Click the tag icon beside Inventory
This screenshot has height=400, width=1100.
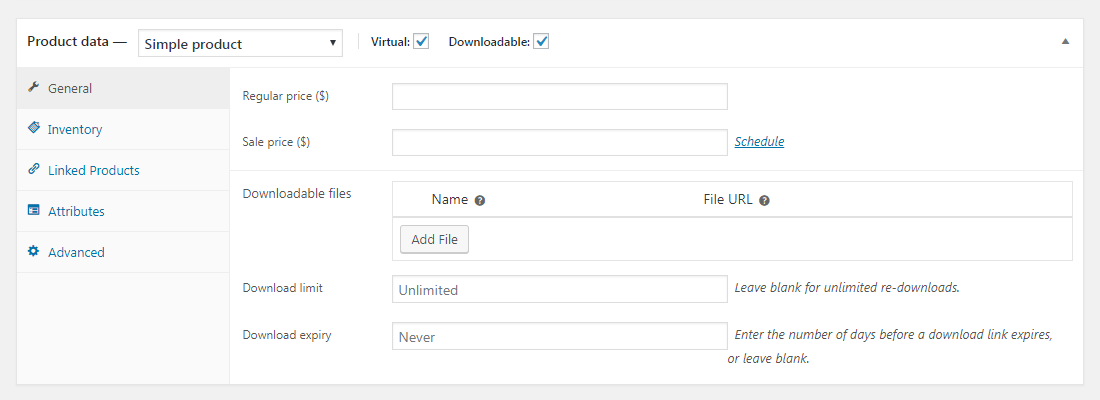pos(33,128)
